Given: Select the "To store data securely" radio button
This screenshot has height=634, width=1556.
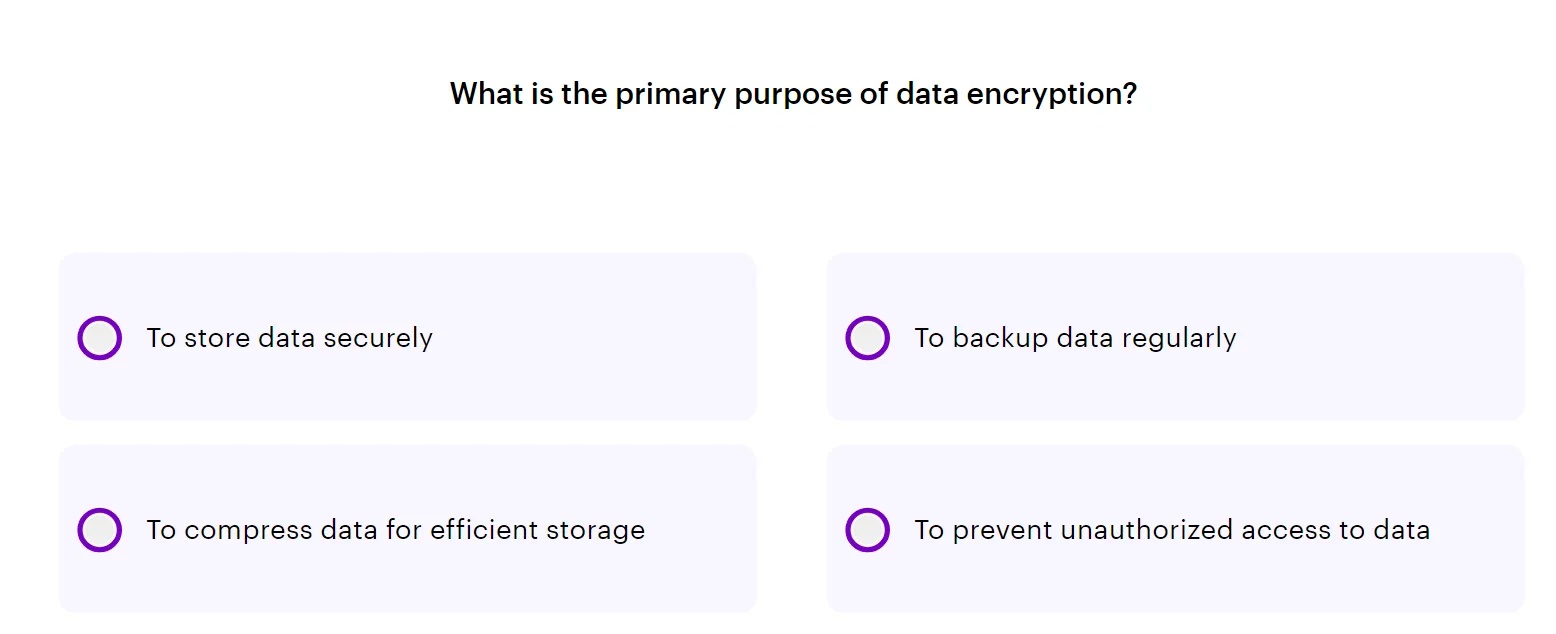Looking at the screenshot, I should point(99,338).
